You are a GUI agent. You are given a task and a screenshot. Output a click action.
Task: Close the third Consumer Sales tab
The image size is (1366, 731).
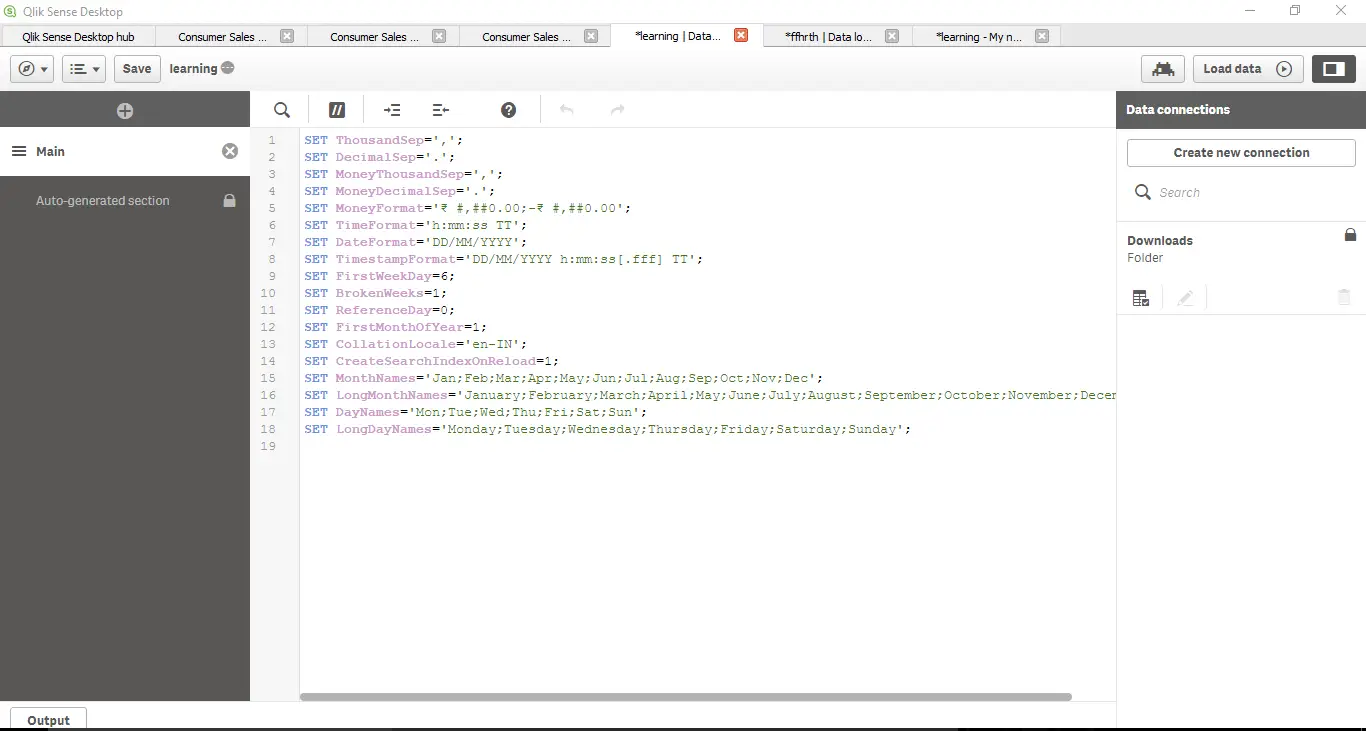[591, 36]
